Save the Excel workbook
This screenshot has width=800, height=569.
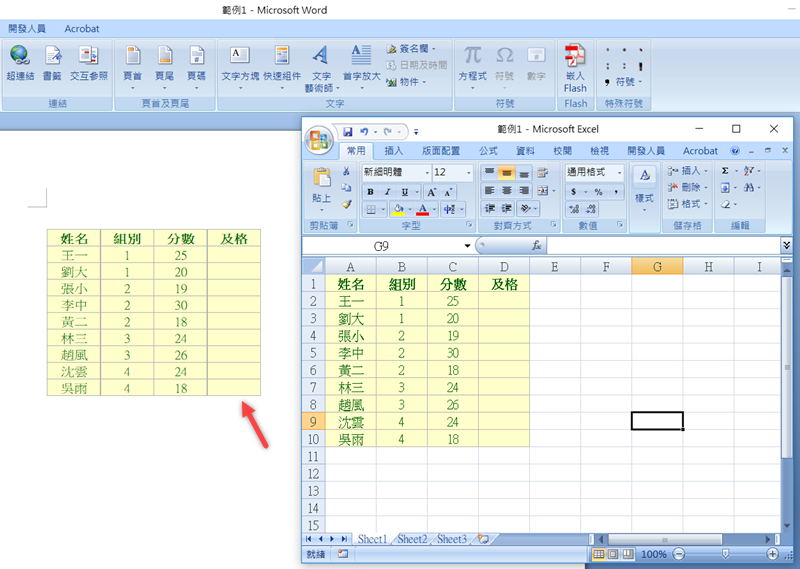click(348, 132)
